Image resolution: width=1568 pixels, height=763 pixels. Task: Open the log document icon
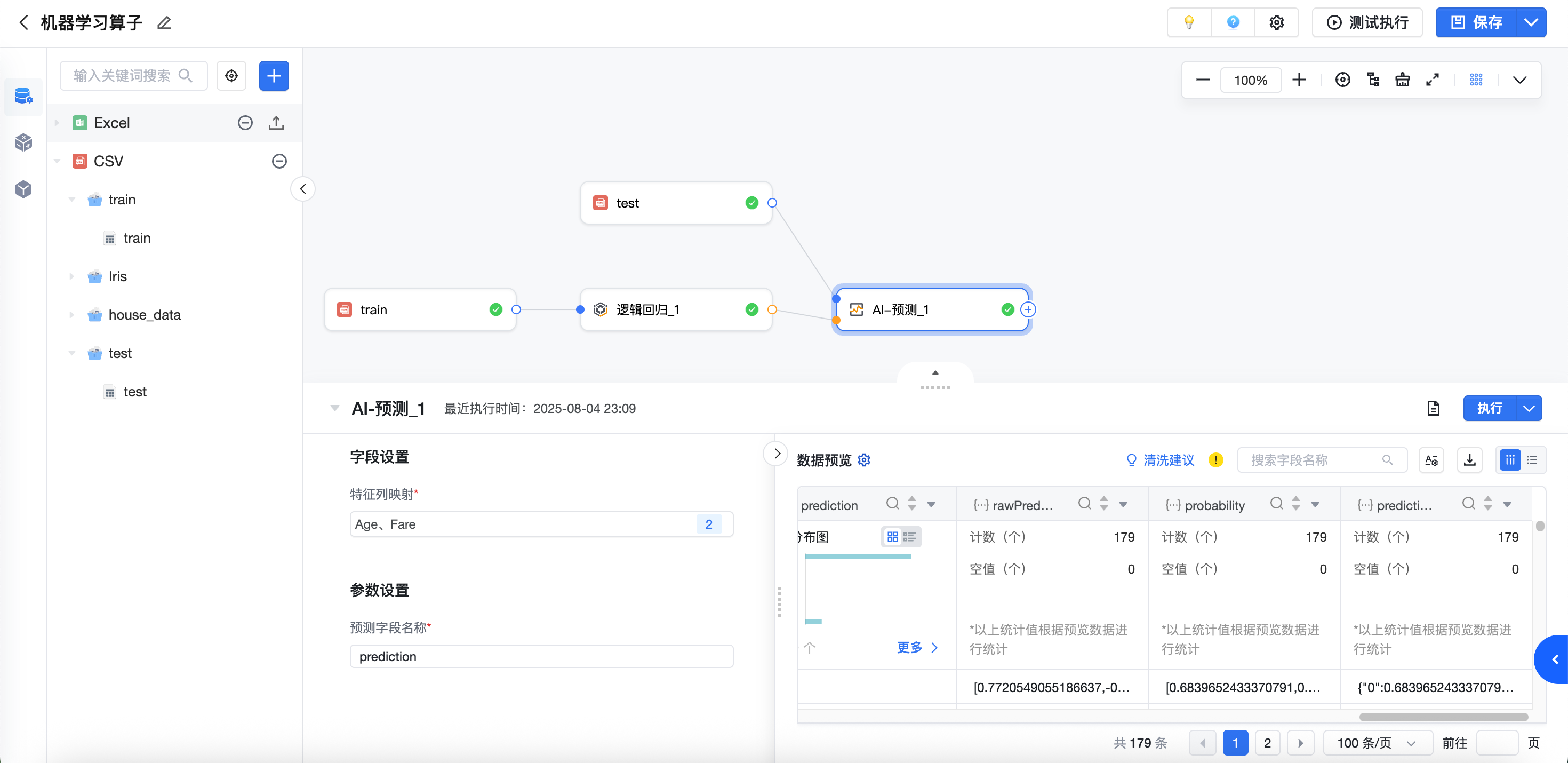coord(1434,409)
